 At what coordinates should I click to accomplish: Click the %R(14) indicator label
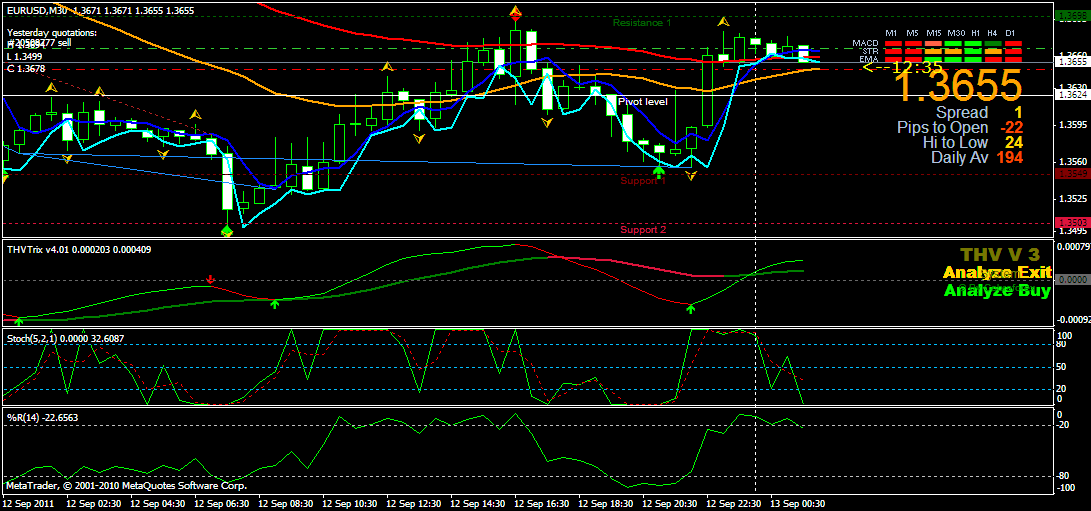click(41, 418)
